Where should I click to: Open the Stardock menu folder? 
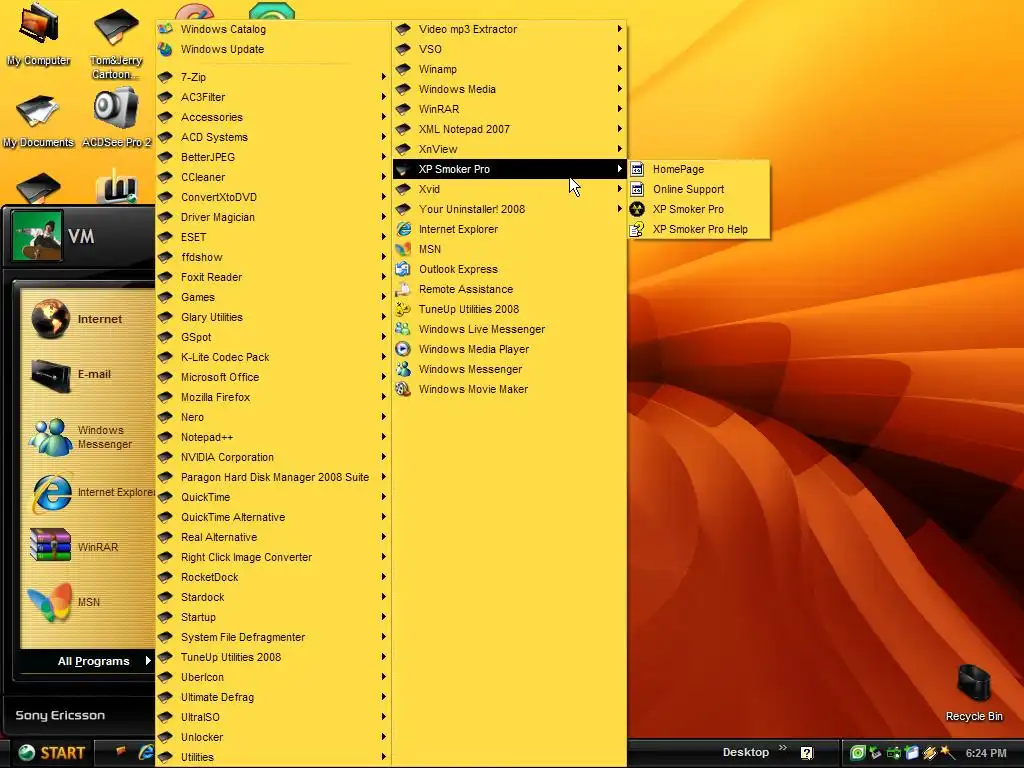(273, 597)
